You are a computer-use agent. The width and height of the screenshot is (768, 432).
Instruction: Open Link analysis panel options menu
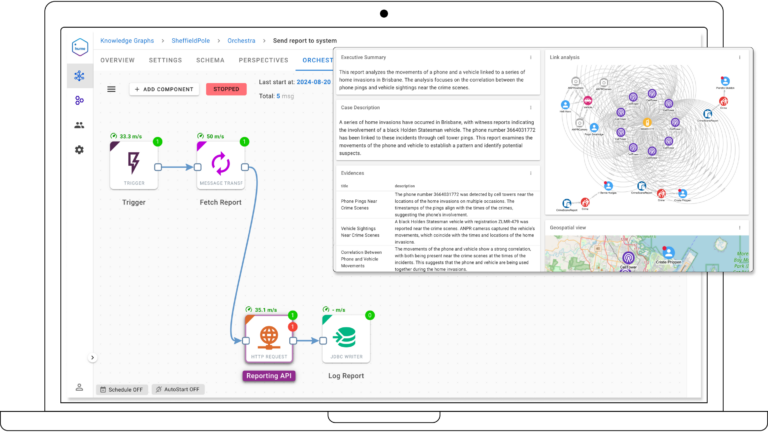(740, 57)
